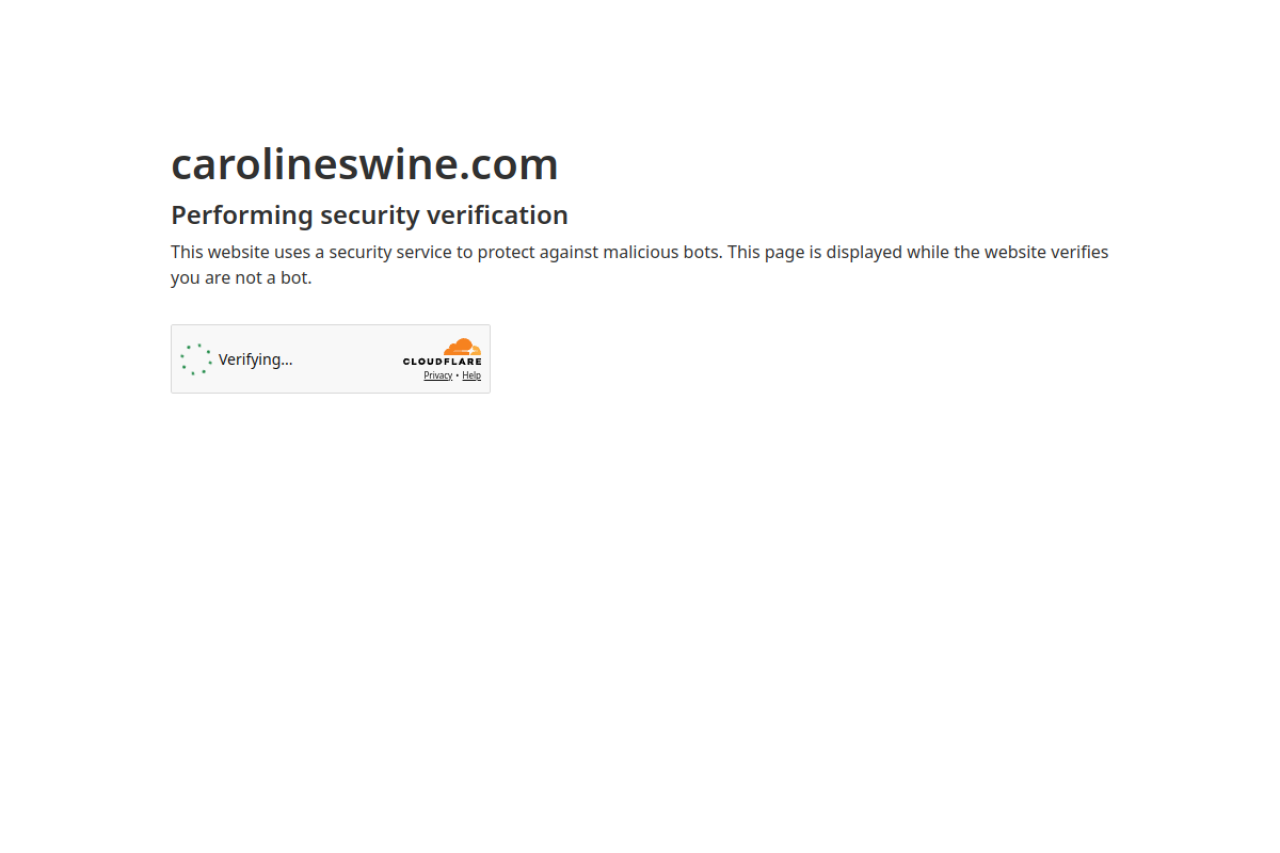Screen dimensions: 1280x853
Task: Click the orange Cloudflare cloud logo
Action: (462, 347)
